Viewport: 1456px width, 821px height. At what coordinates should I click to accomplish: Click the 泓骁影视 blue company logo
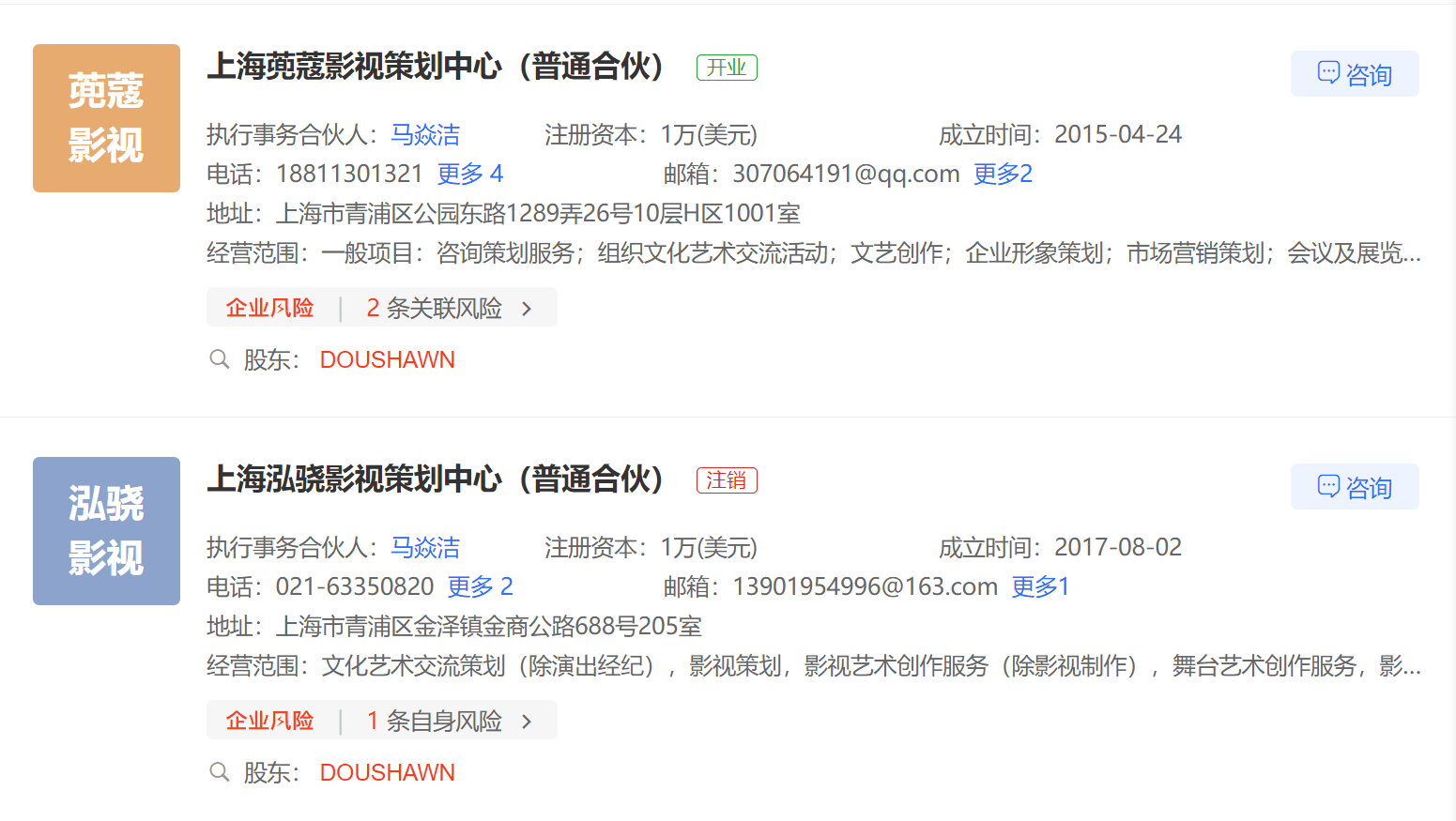[x=106, y=531]
